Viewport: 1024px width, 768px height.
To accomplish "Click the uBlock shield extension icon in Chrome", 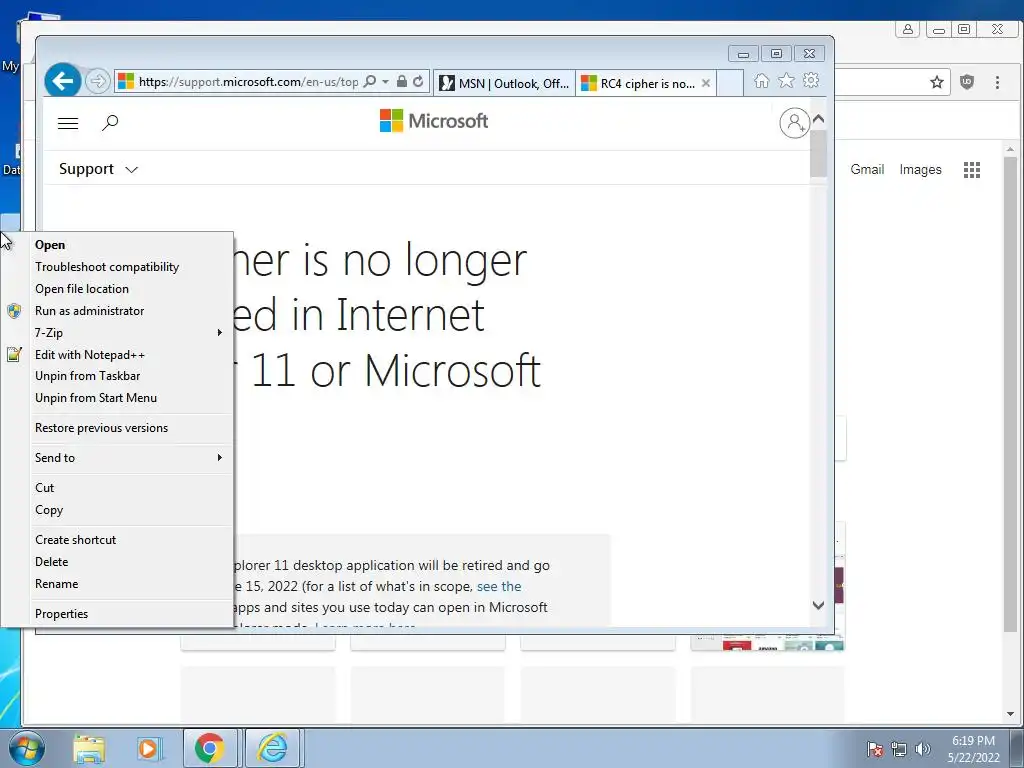I will tap(967, 82).
